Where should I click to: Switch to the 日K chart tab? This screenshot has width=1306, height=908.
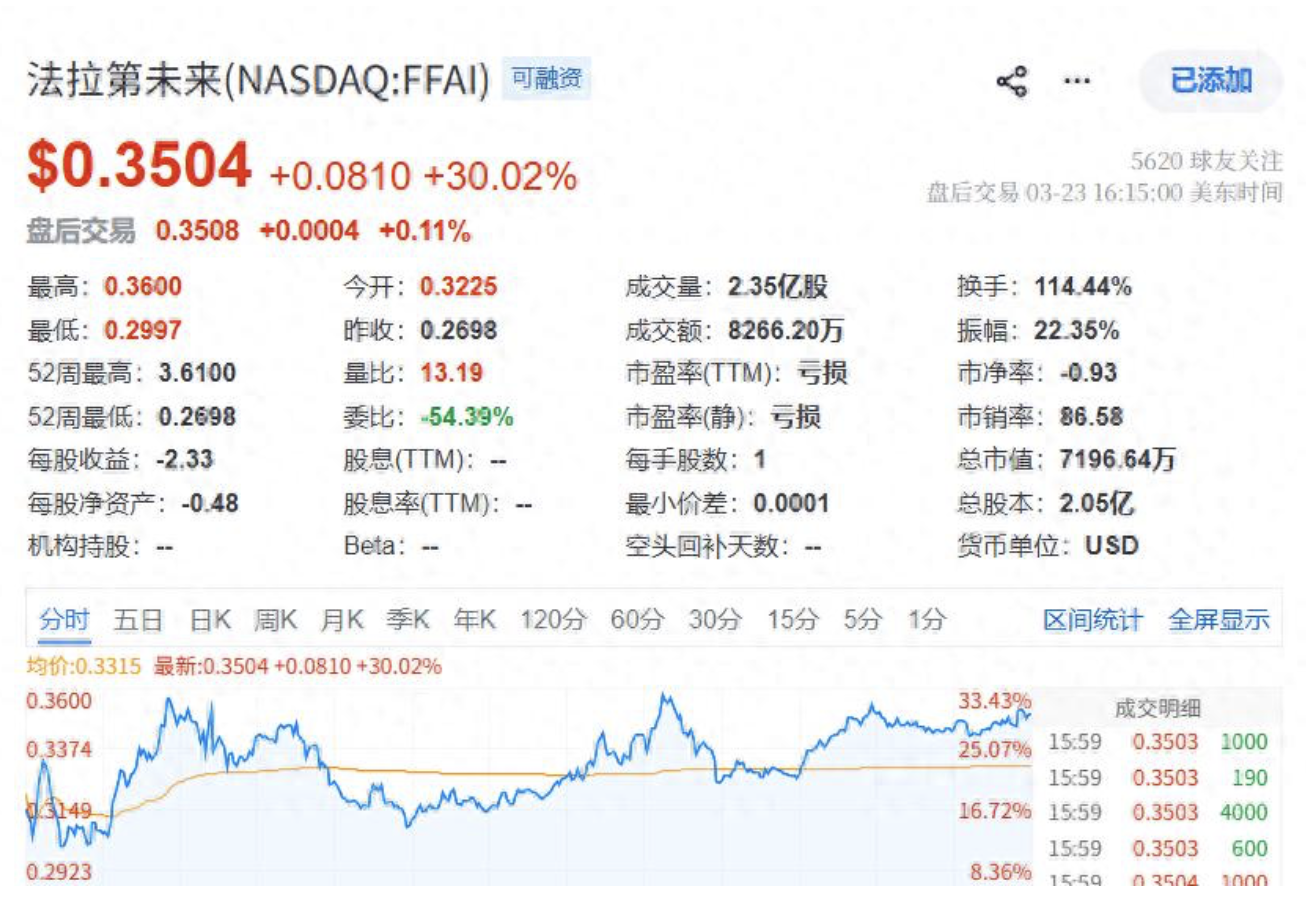[x=210, y=620]
